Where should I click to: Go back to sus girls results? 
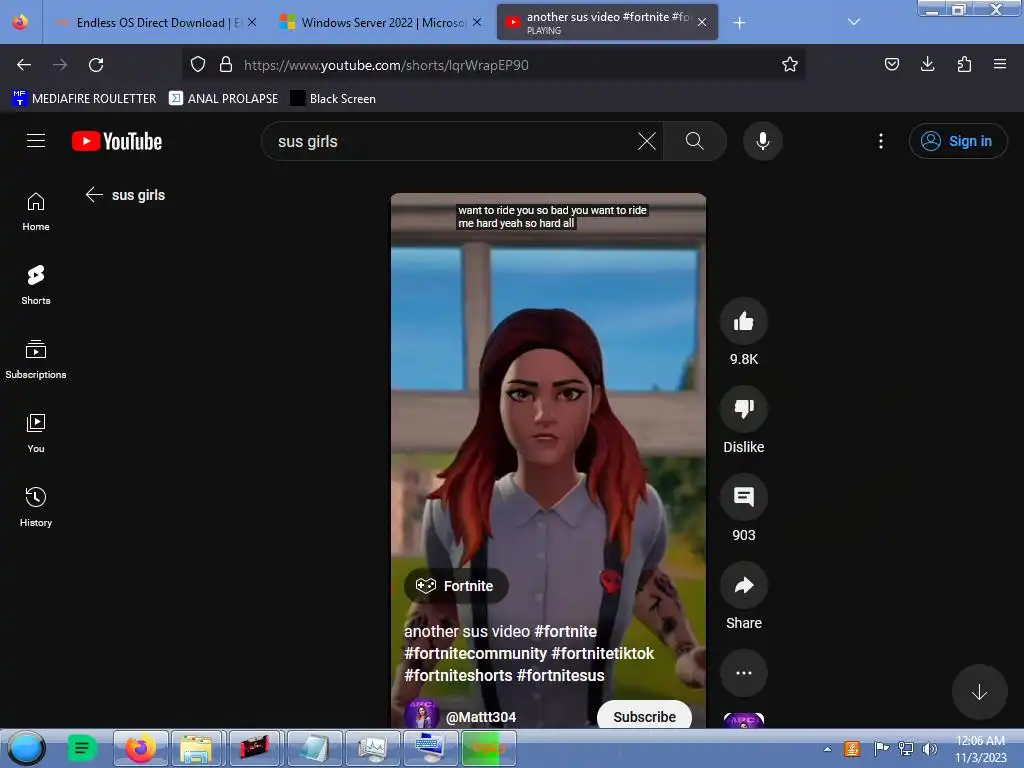click(94, 195)
